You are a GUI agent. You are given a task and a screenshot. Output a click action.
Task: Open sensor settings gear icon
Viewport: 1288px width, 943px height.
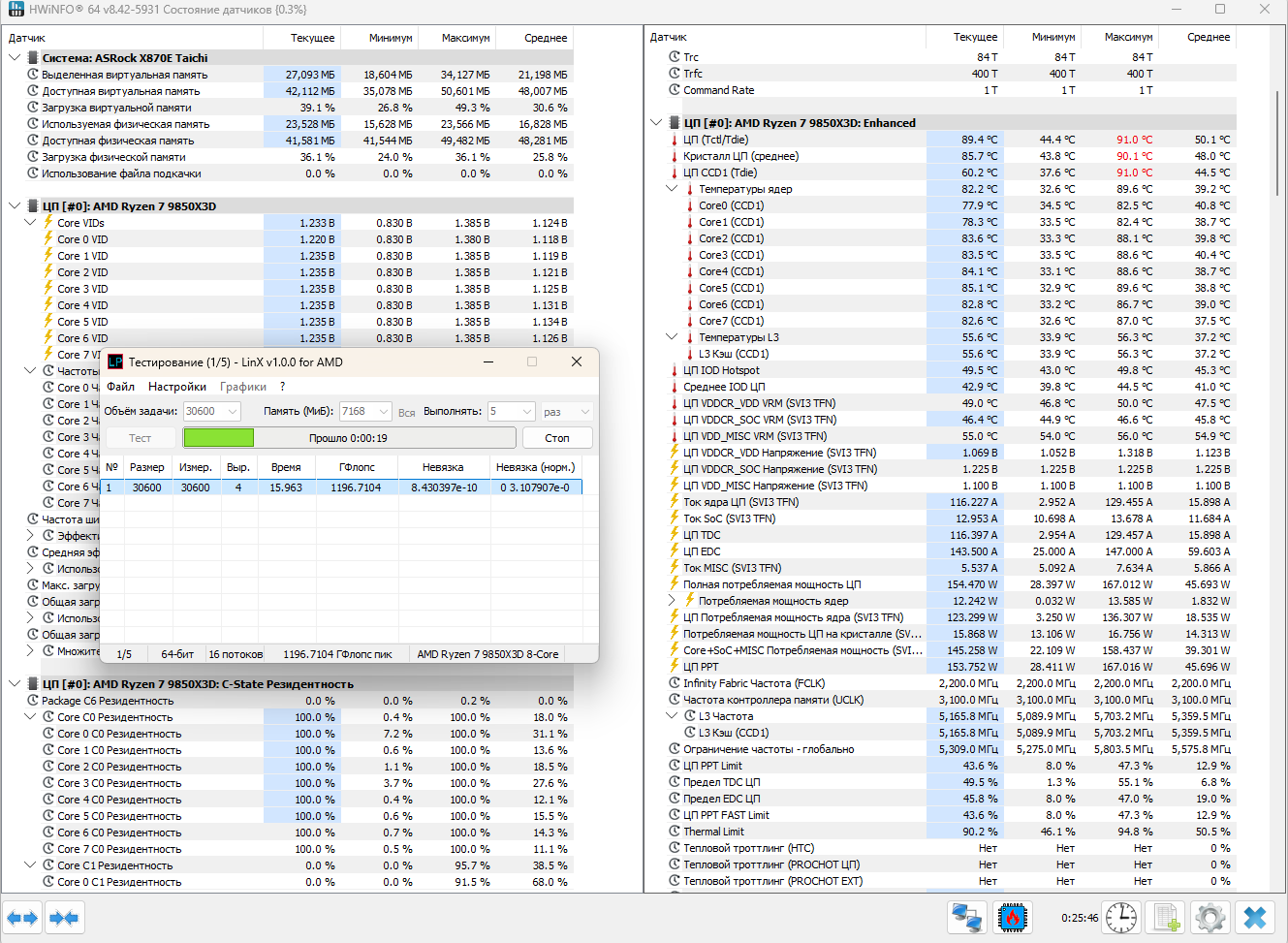(x=1210, y=917)
